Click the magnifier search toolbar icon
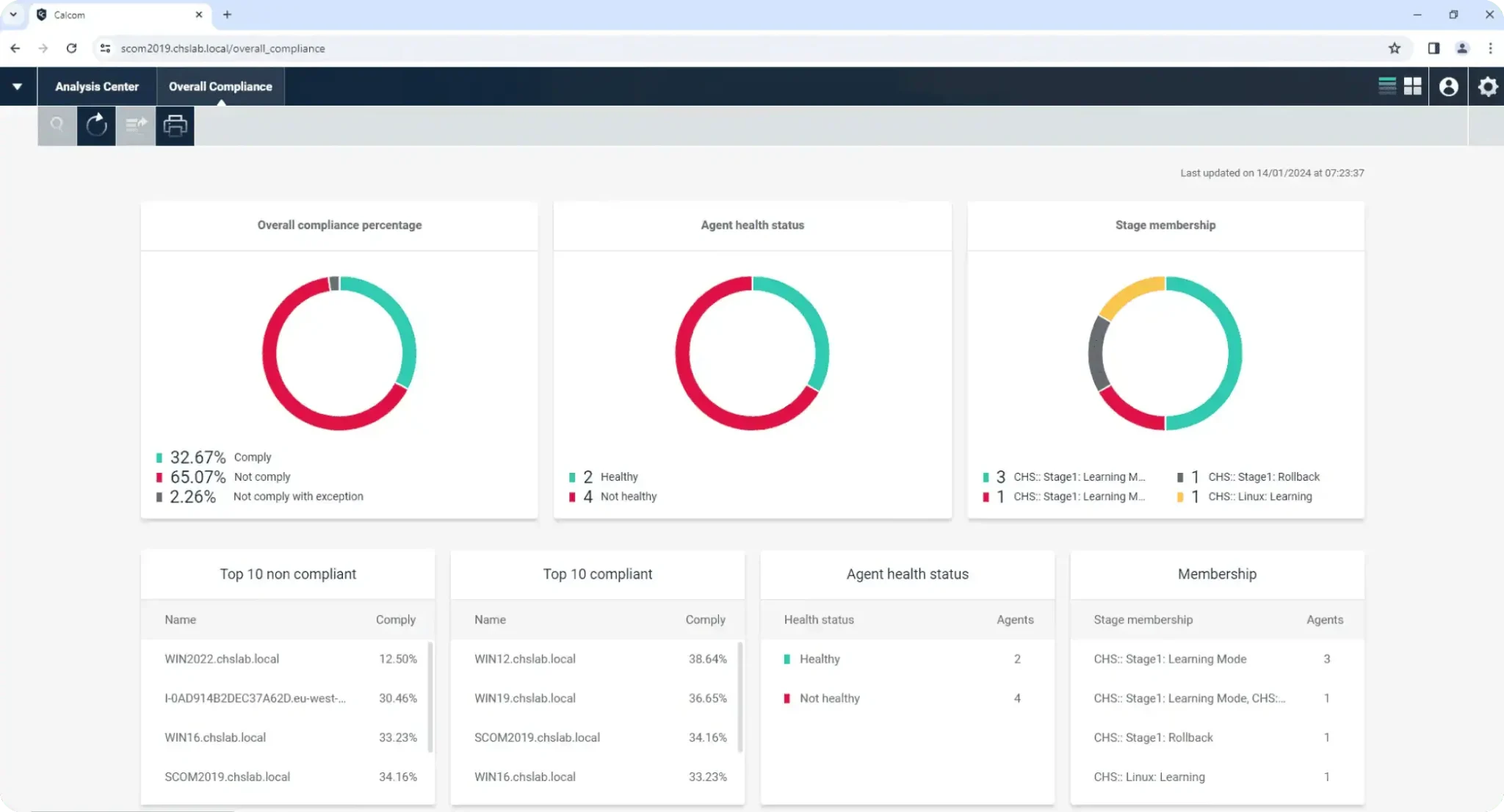Image resolution: width=1504 pixels, height=812 pixels. 57,126
